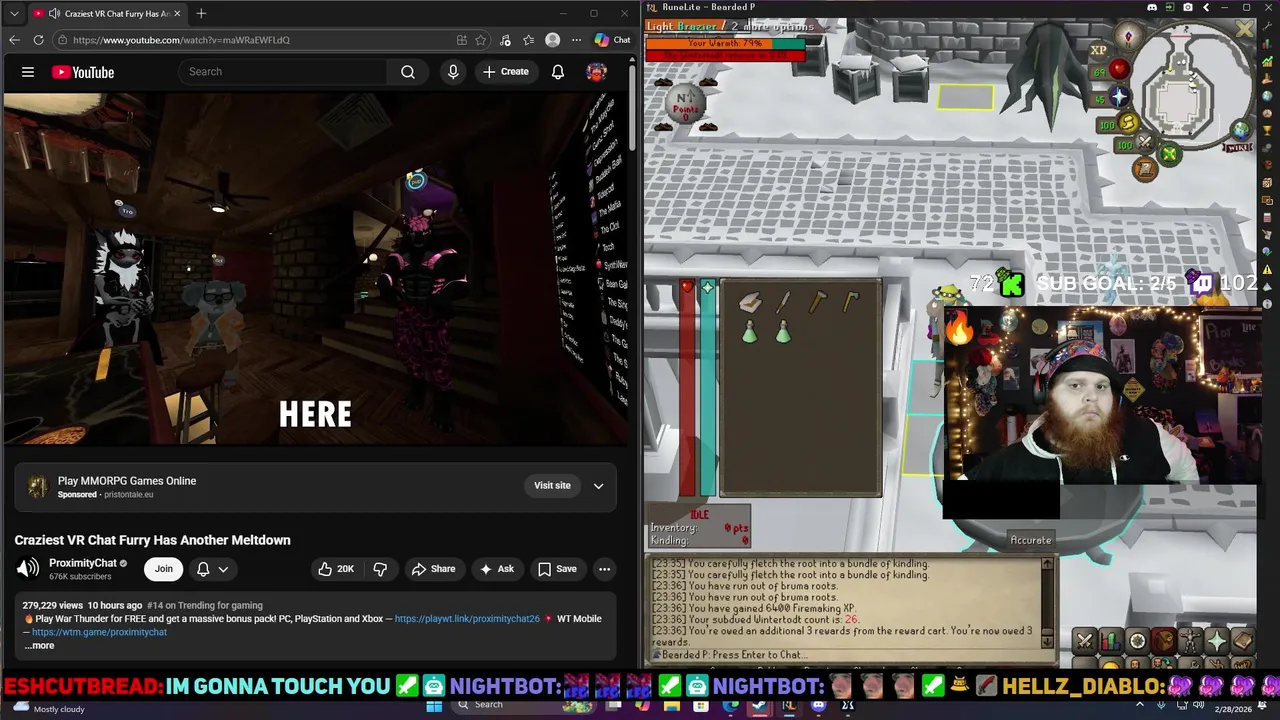Open Edge settings and more menu
Viewport: 1280px width, 720px height.
coord(576,40)
